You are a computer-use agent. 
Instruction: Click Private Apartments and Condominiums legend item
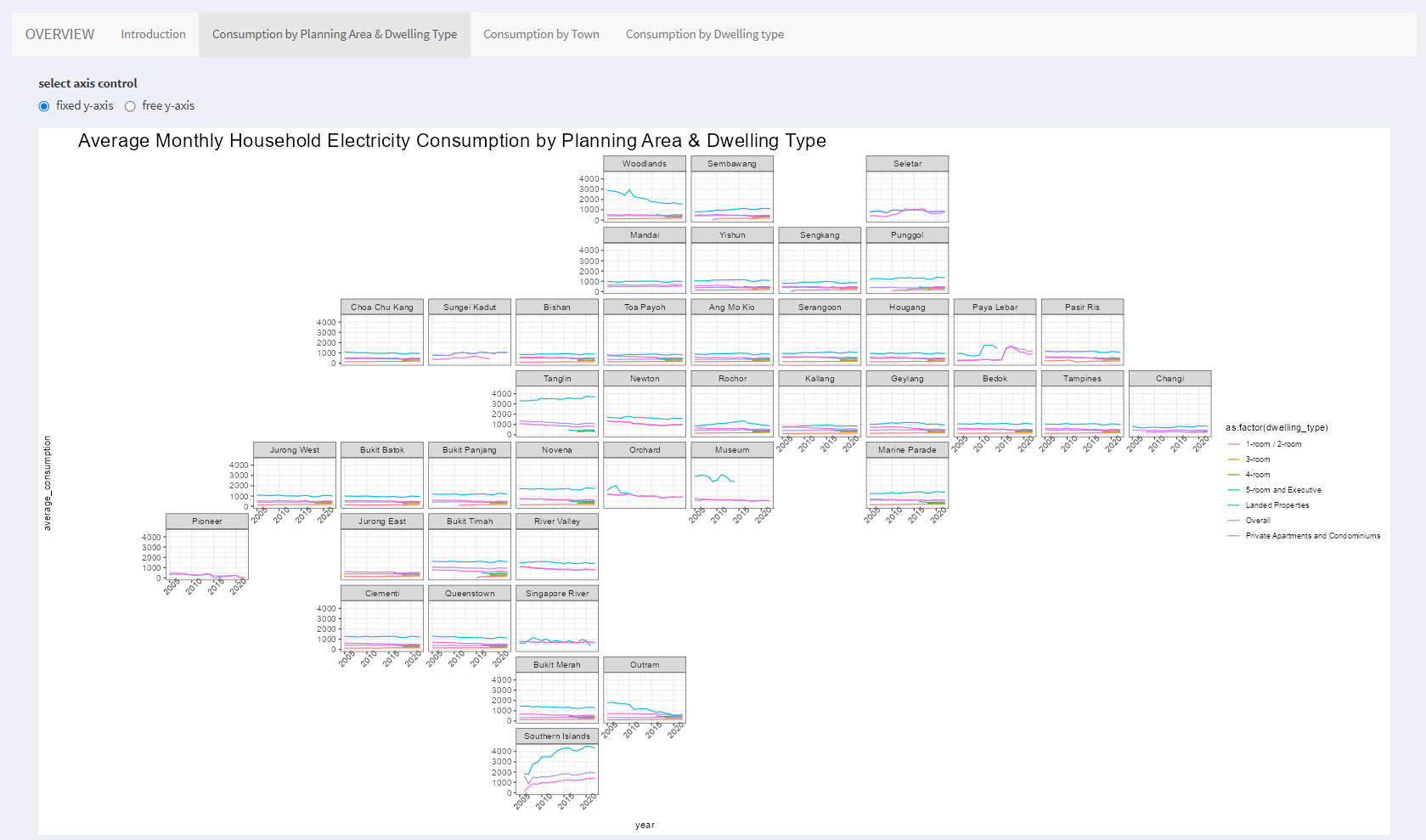1312,536
